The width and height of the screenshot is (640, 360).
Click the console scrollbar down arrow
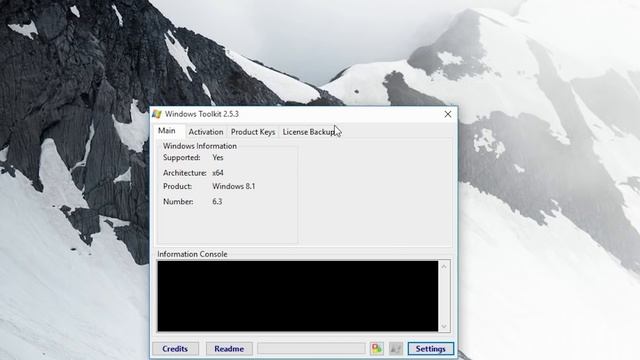(x=444, y=326)
